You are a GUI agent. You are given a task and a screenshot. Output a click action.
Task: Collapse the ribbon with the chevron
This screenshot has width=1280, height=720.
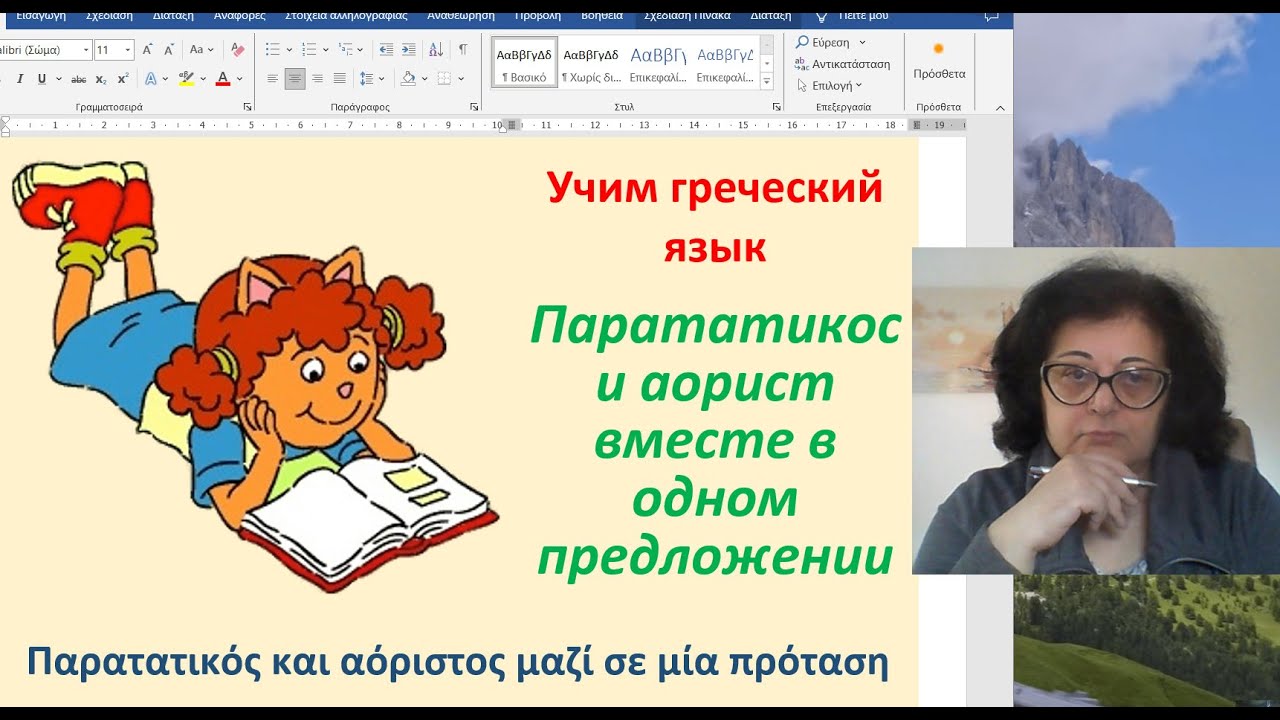pos(1000,107)
